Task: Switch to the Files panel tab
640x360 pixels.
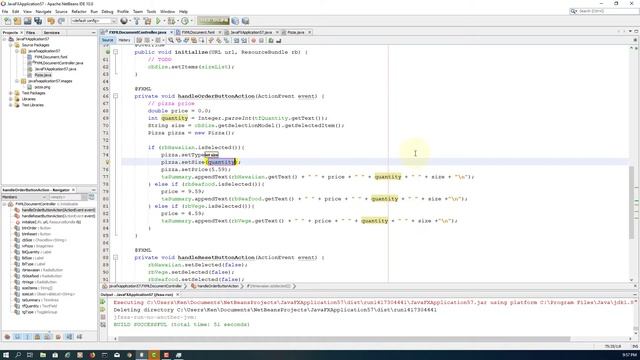Action: point(31,32)
